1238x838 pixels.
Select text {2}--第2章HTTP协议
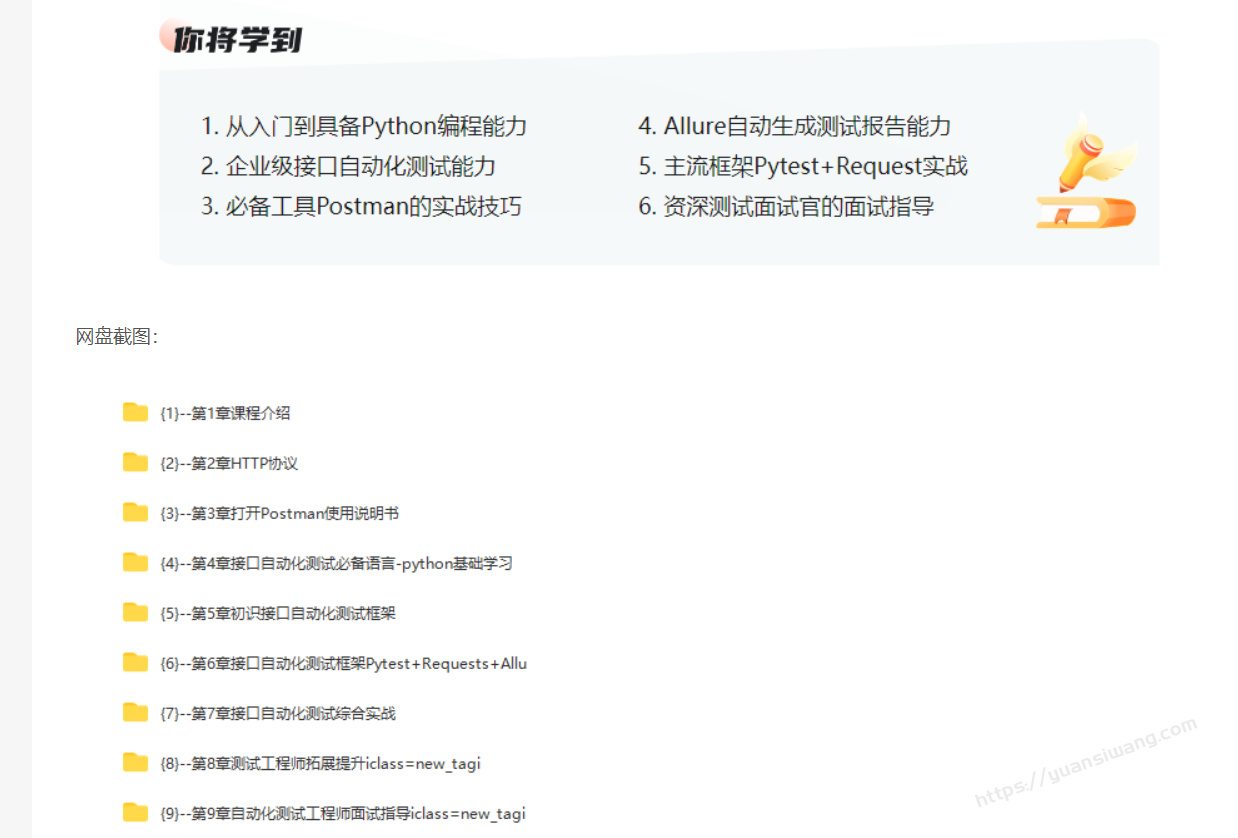[229, 463]
